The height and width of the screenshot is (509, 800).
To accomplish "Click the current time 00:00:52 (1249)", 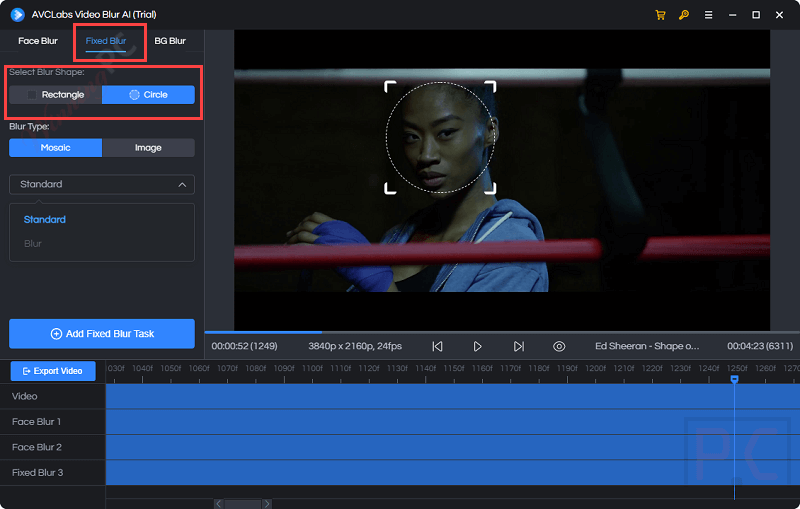I will (x=244, y=346).
